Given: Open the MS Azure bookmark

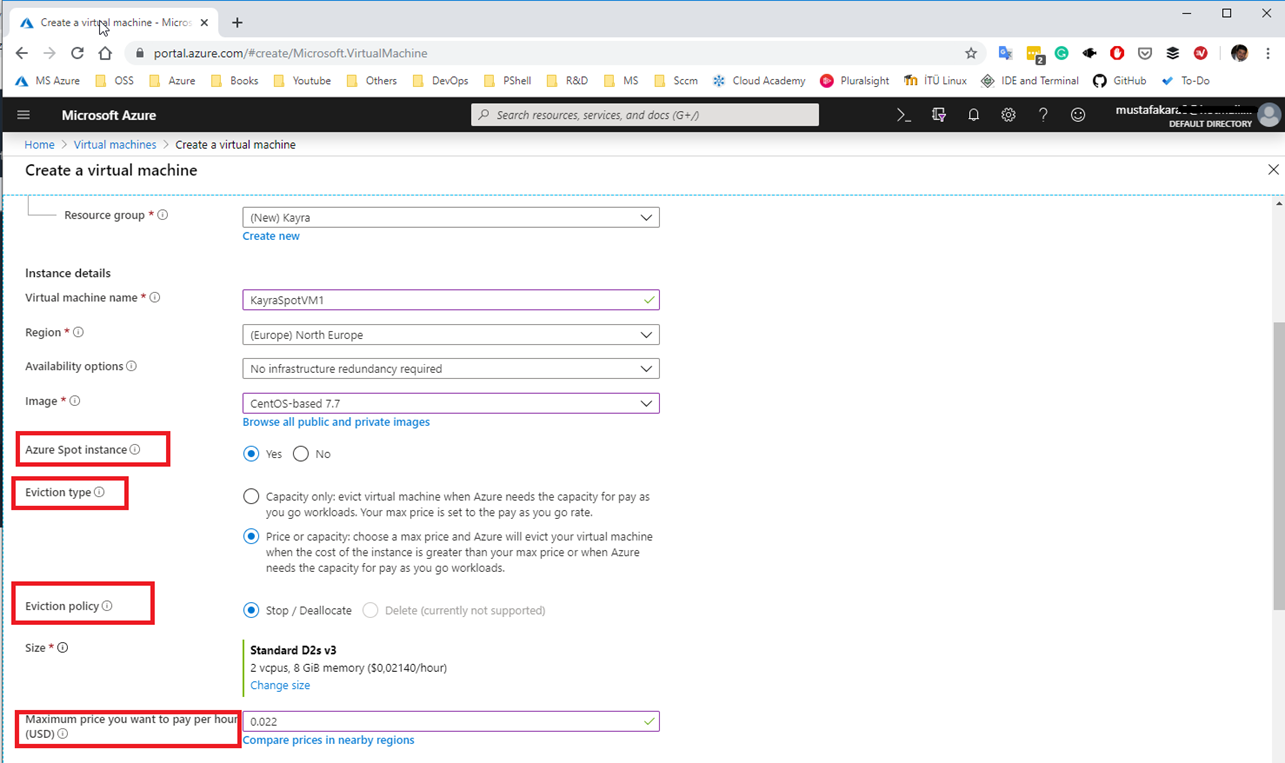Looking at the screenshot, I should coord(48,81).
